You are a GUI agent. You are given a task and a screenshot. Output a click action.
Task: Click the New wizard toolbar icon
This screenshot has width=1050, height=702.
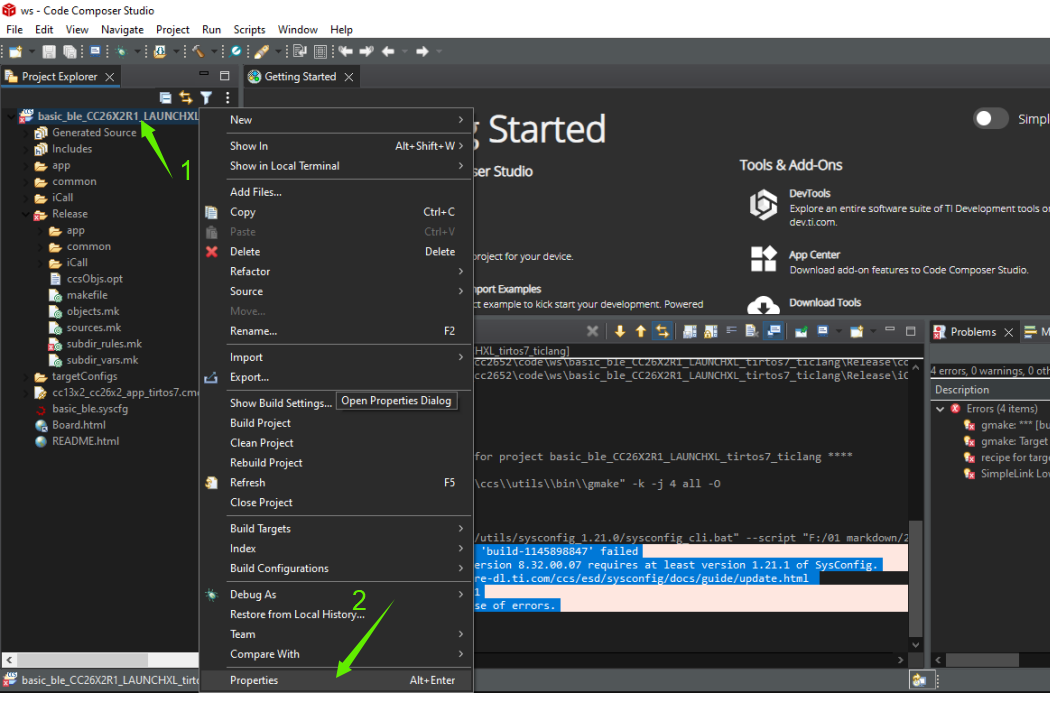coord(15,52)
